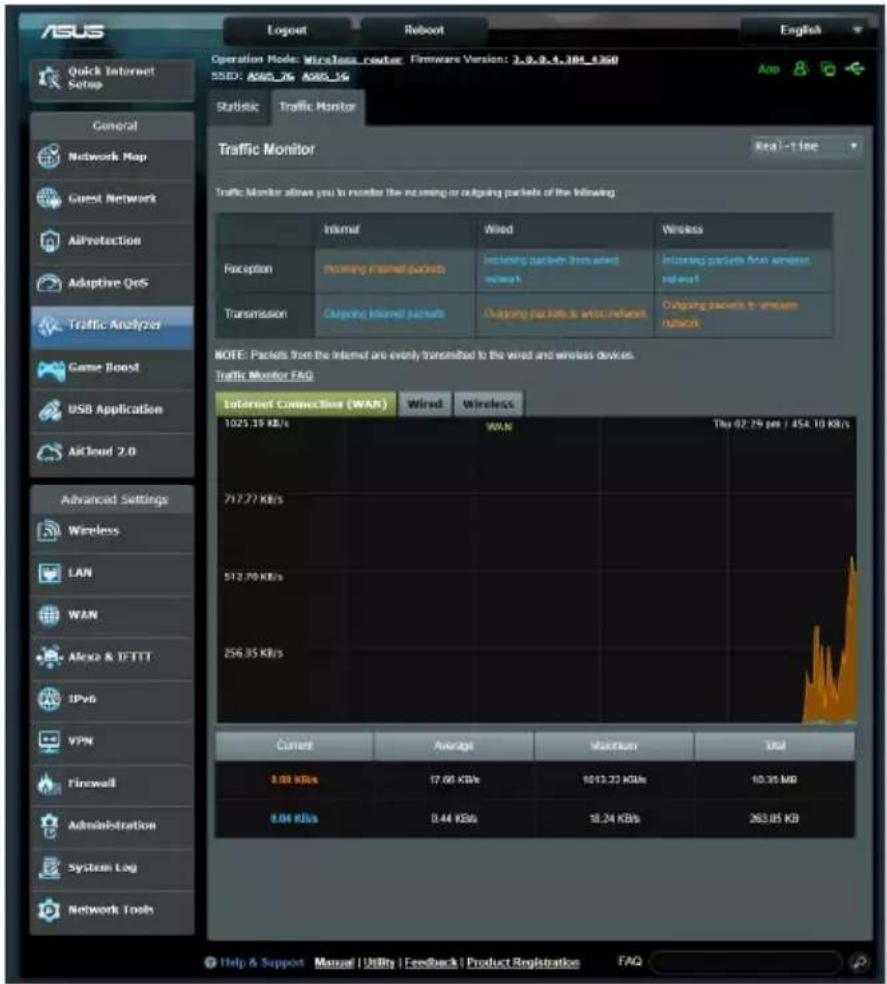Open the Utility footer link
The image size is (887, 984).
coord(379,962)
